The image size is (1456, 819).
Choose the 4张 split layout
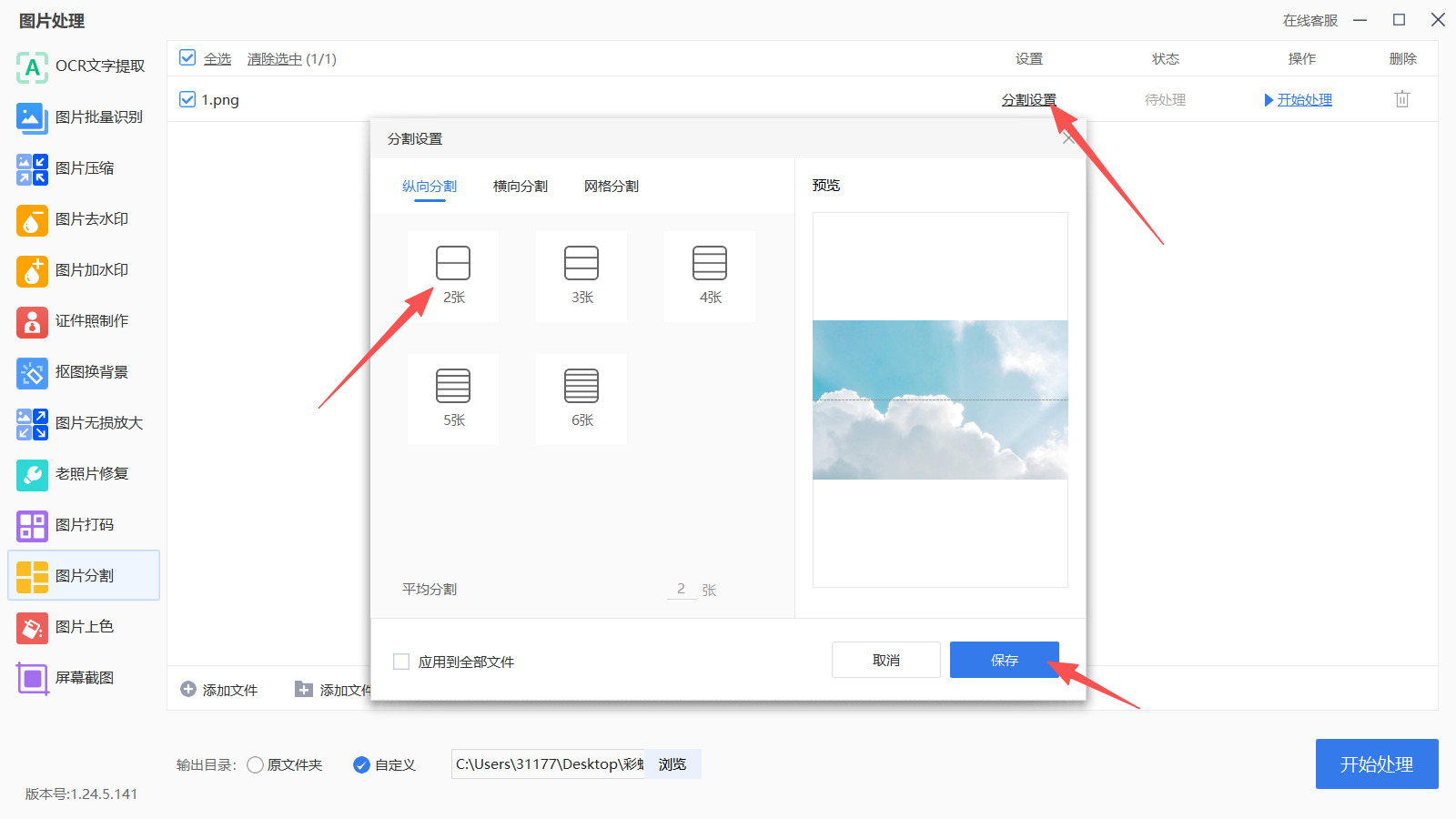point(710,276)
